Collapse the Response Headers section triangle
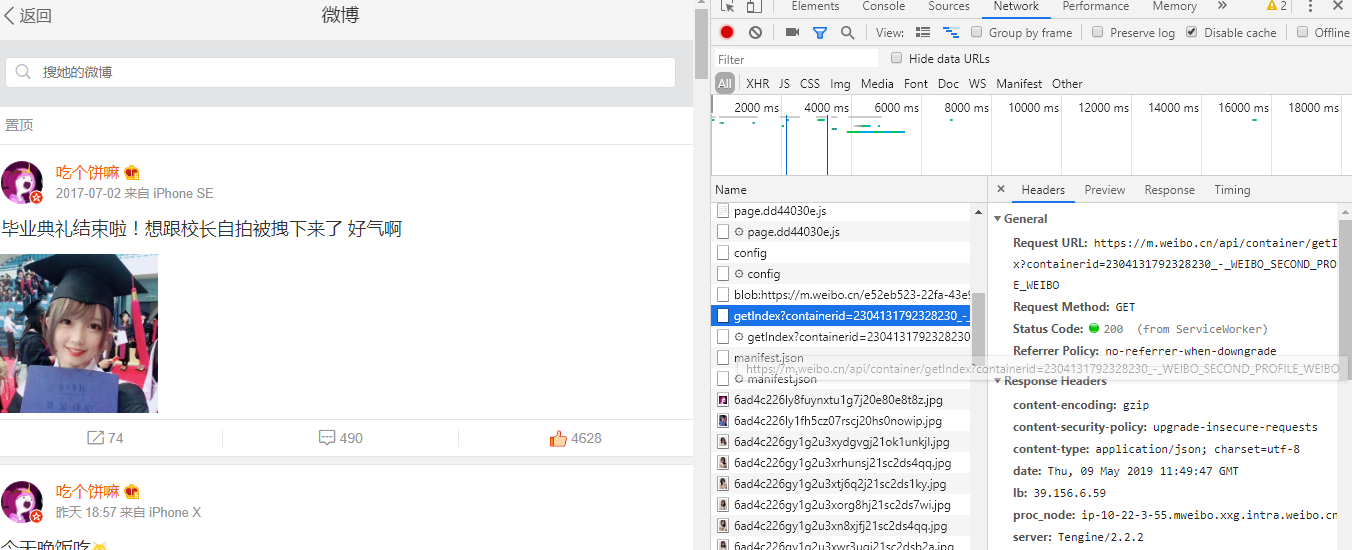Viewport: 1352px width, 550px height. [x=997, y=381]
